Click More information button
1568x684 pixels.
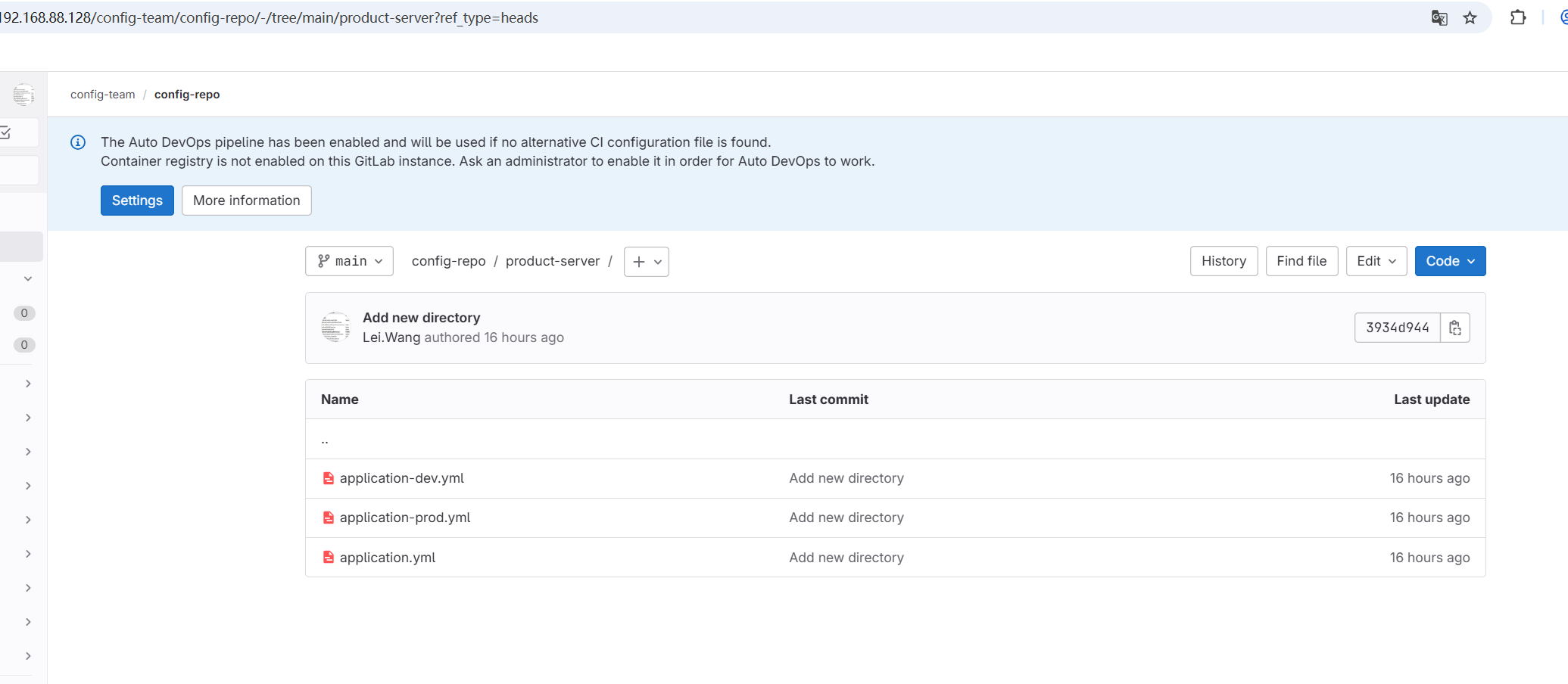[246, 201]
